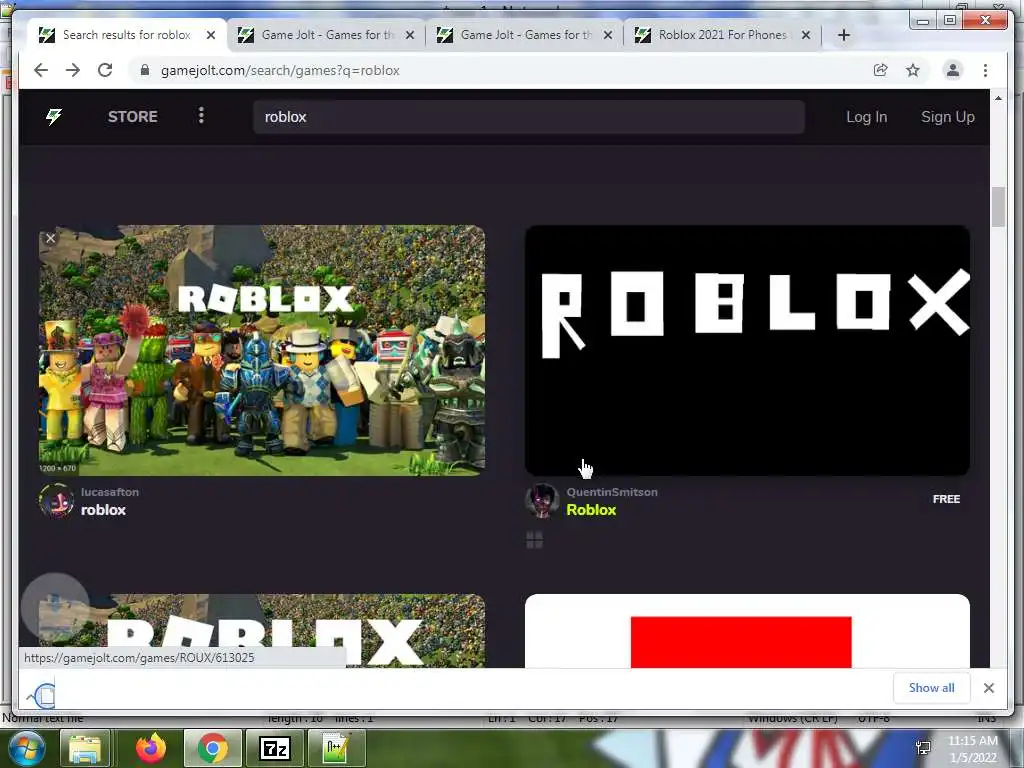Image resolution: width=1024 pixels, height=768 pixels.
Task: Click the browser forward arrow
Action: click(x=72, y=70)
